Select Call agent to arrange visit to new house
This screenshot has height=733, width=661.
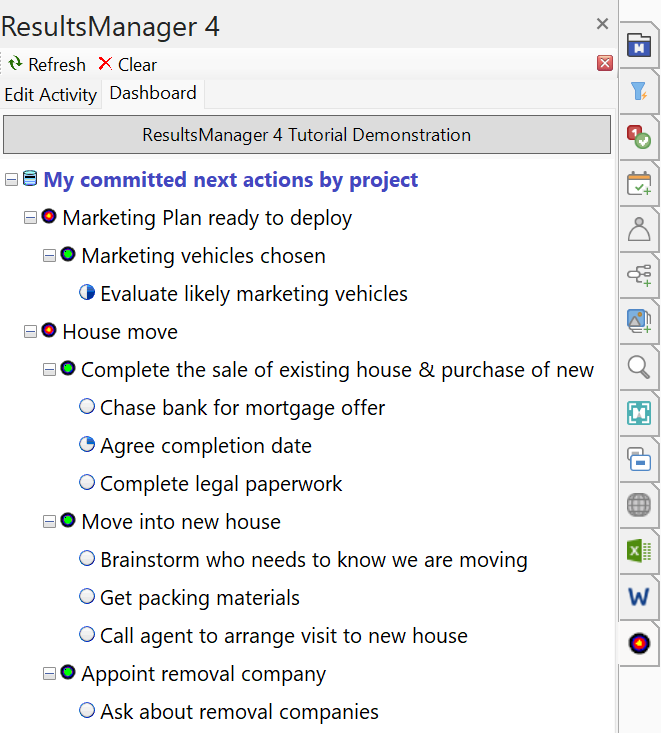click(x=284, y=636)
